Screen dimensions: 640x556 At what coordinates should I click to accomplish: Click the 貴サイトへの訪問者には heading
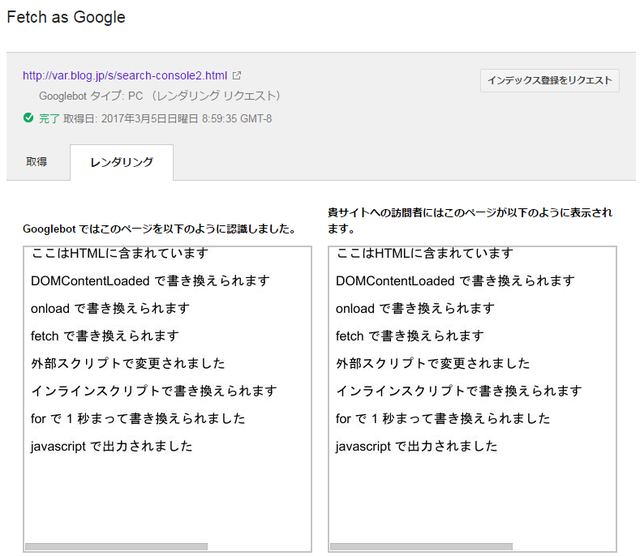point(470,220)
